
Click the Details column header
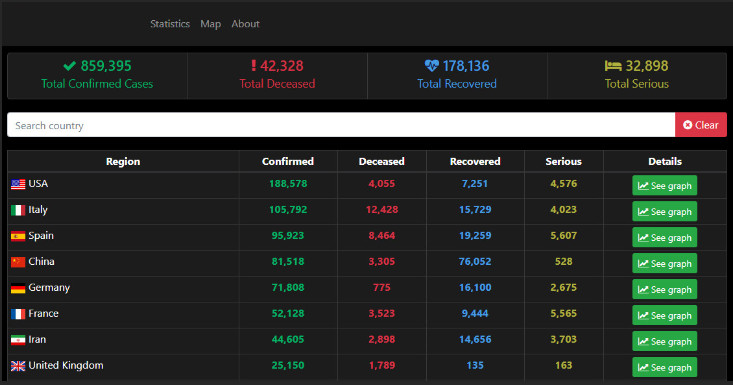(x=665, y=162)
